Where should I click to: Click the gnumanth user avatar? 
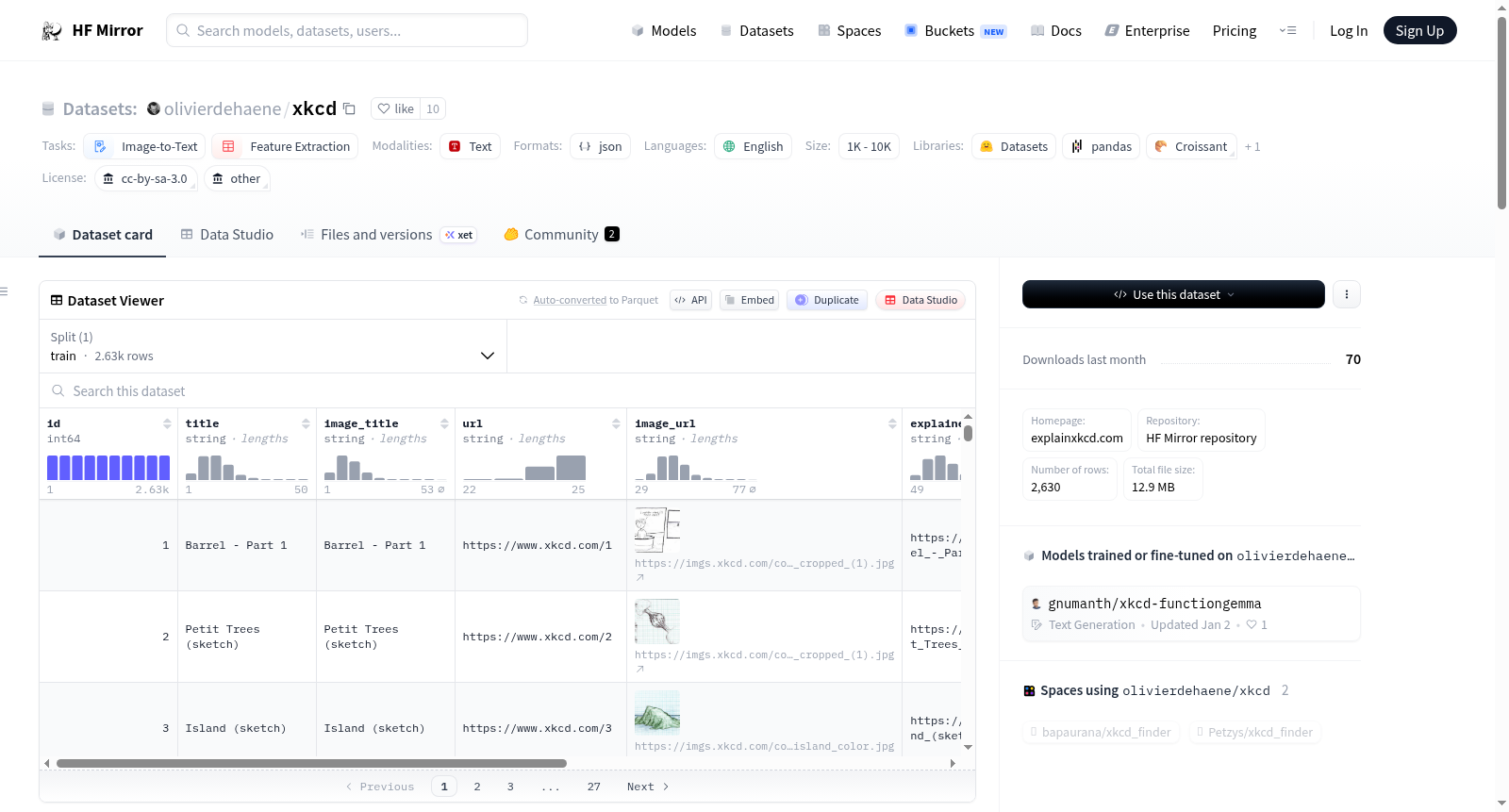click(1036, 604)
